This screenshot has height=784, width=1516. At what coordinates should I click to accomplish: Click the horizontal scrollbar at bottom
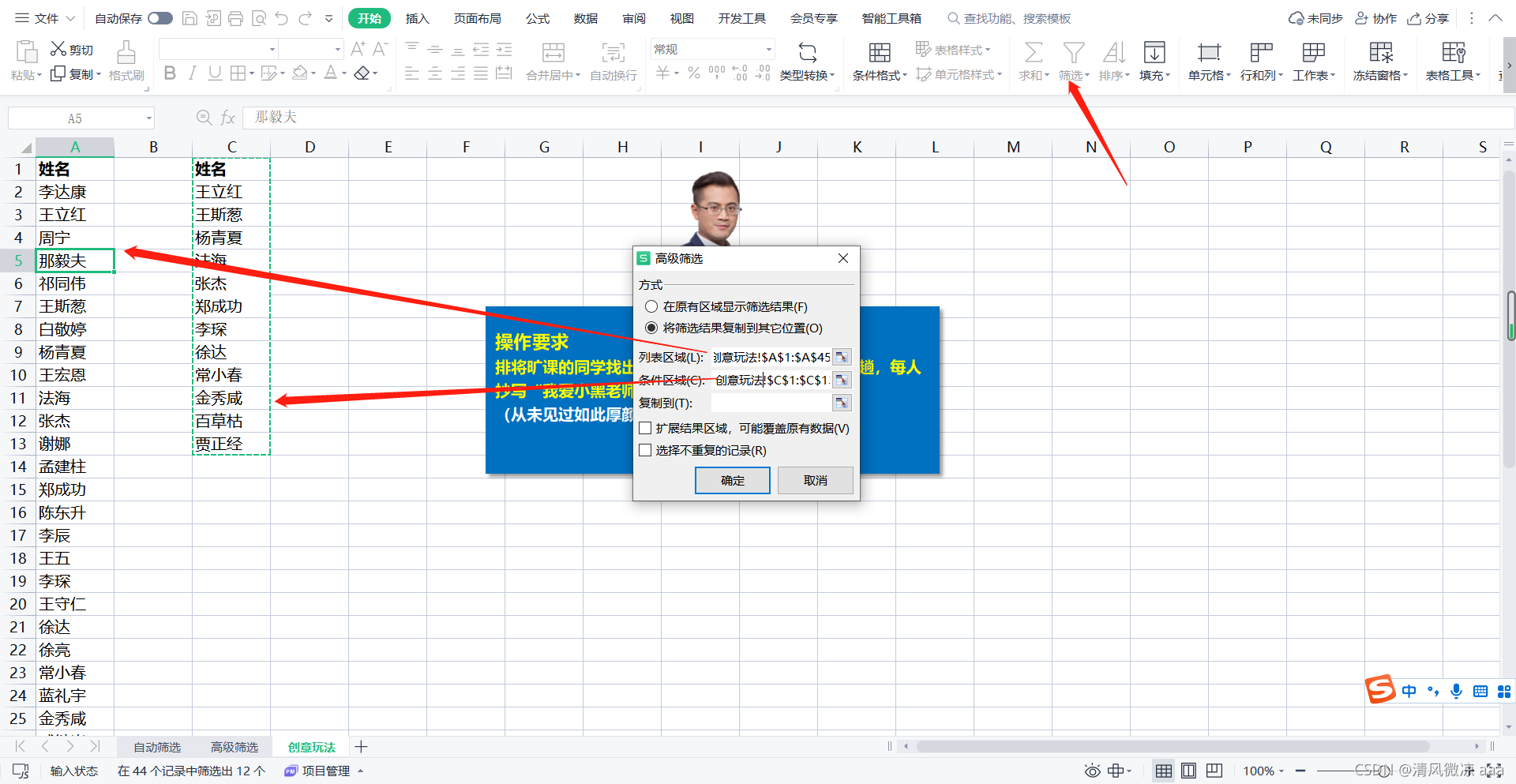pos(1173,746)
